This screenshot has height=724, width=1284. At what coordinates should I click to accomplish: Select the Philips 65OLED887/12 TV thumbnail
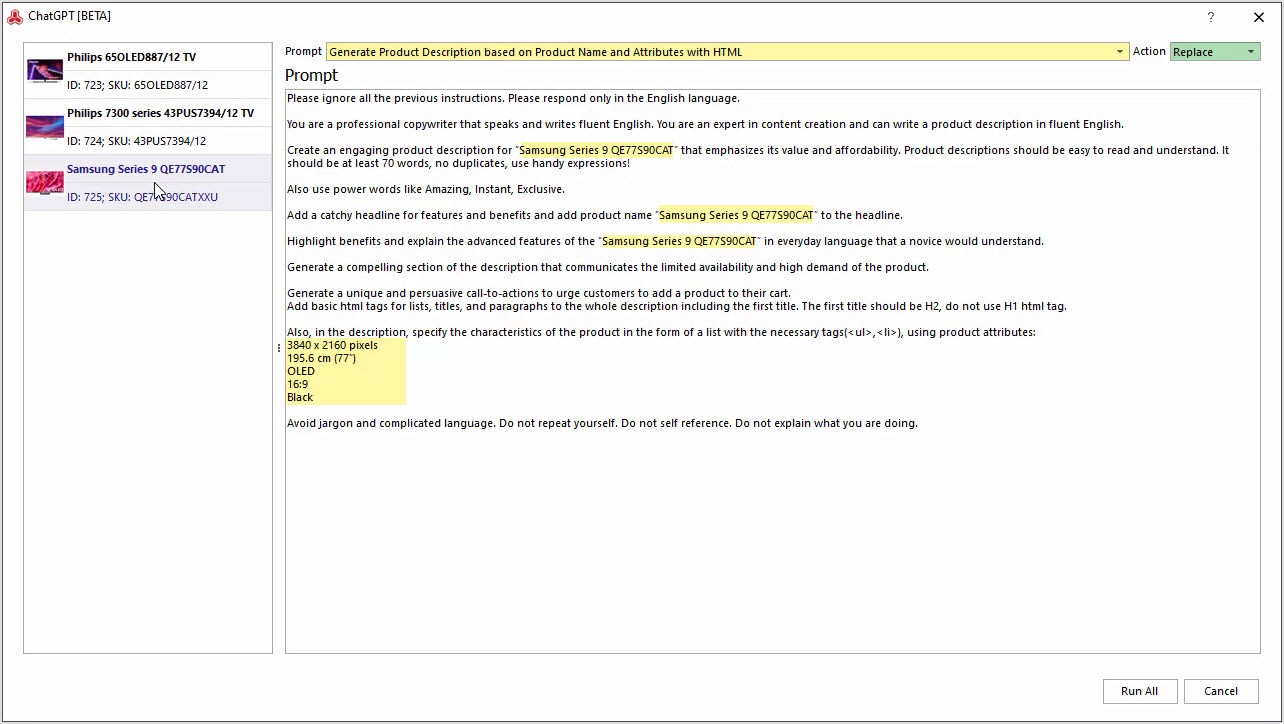[x=45, y=71]
